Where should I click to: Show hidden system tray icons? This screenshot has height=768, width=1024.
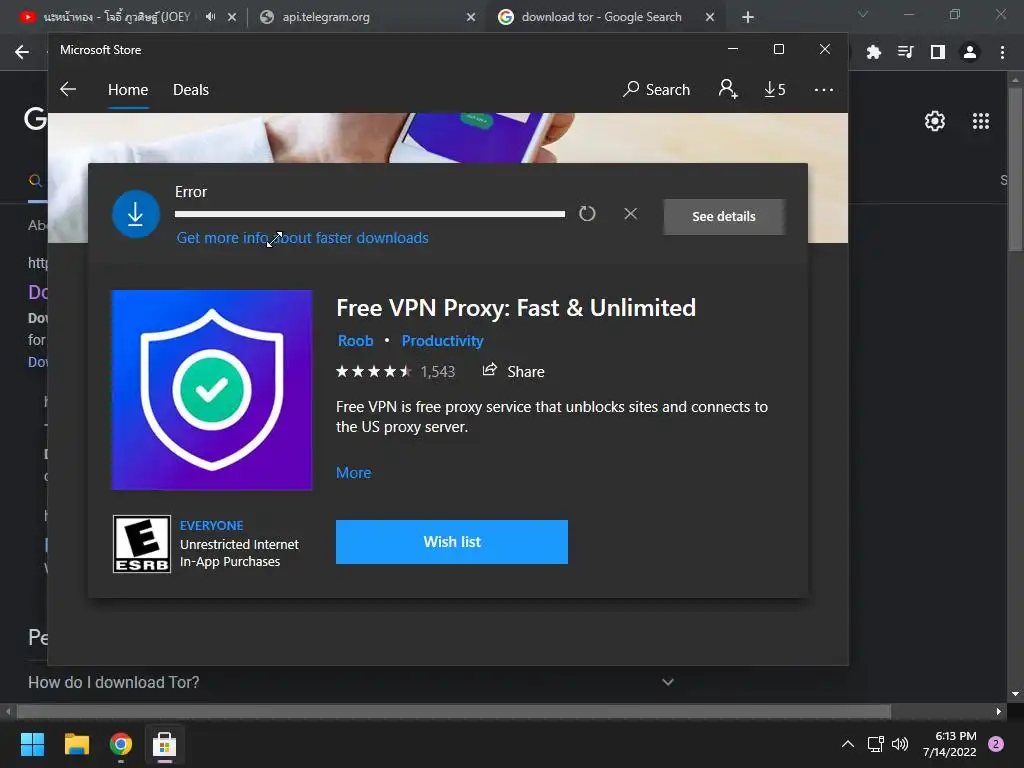point(848,744)
